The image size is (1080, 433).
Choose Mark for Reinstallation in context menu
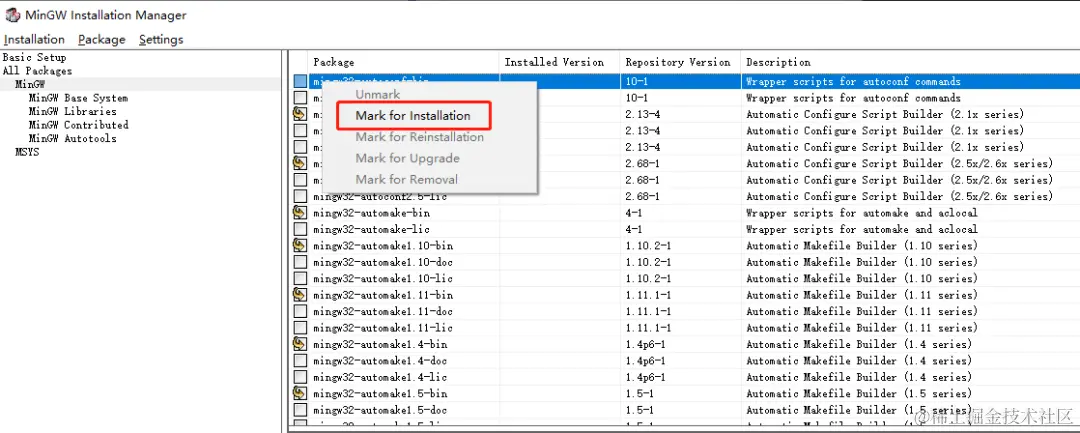click(419, 137)
